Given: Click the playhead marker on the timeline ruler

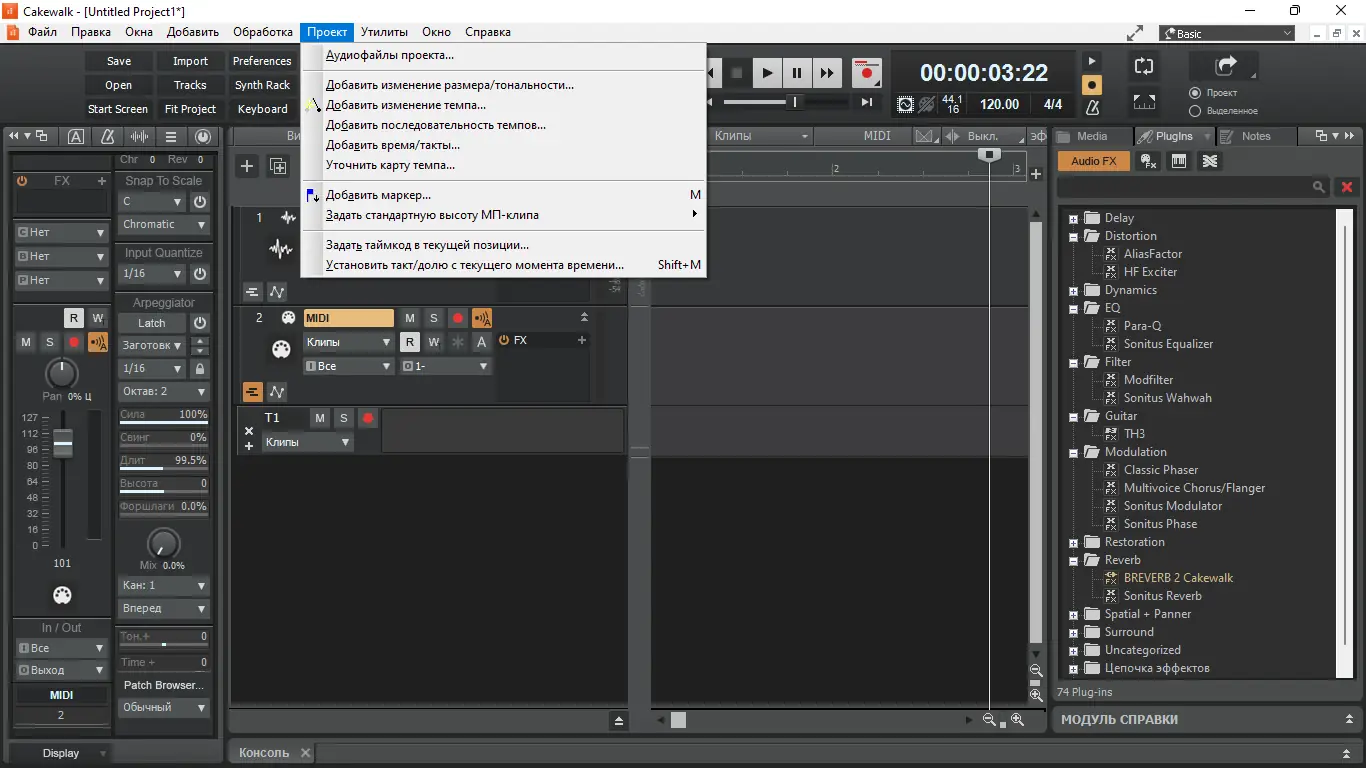Looking at the screenshot, I should pyautogui.click(x=989, y=155).
